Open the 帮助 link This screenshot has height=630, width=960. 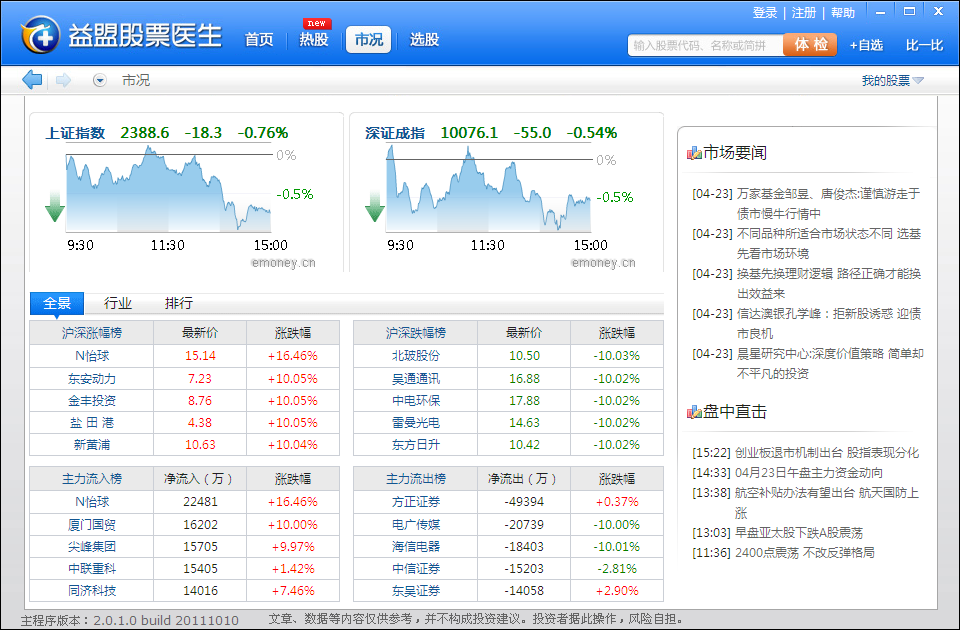coord(842,13)
